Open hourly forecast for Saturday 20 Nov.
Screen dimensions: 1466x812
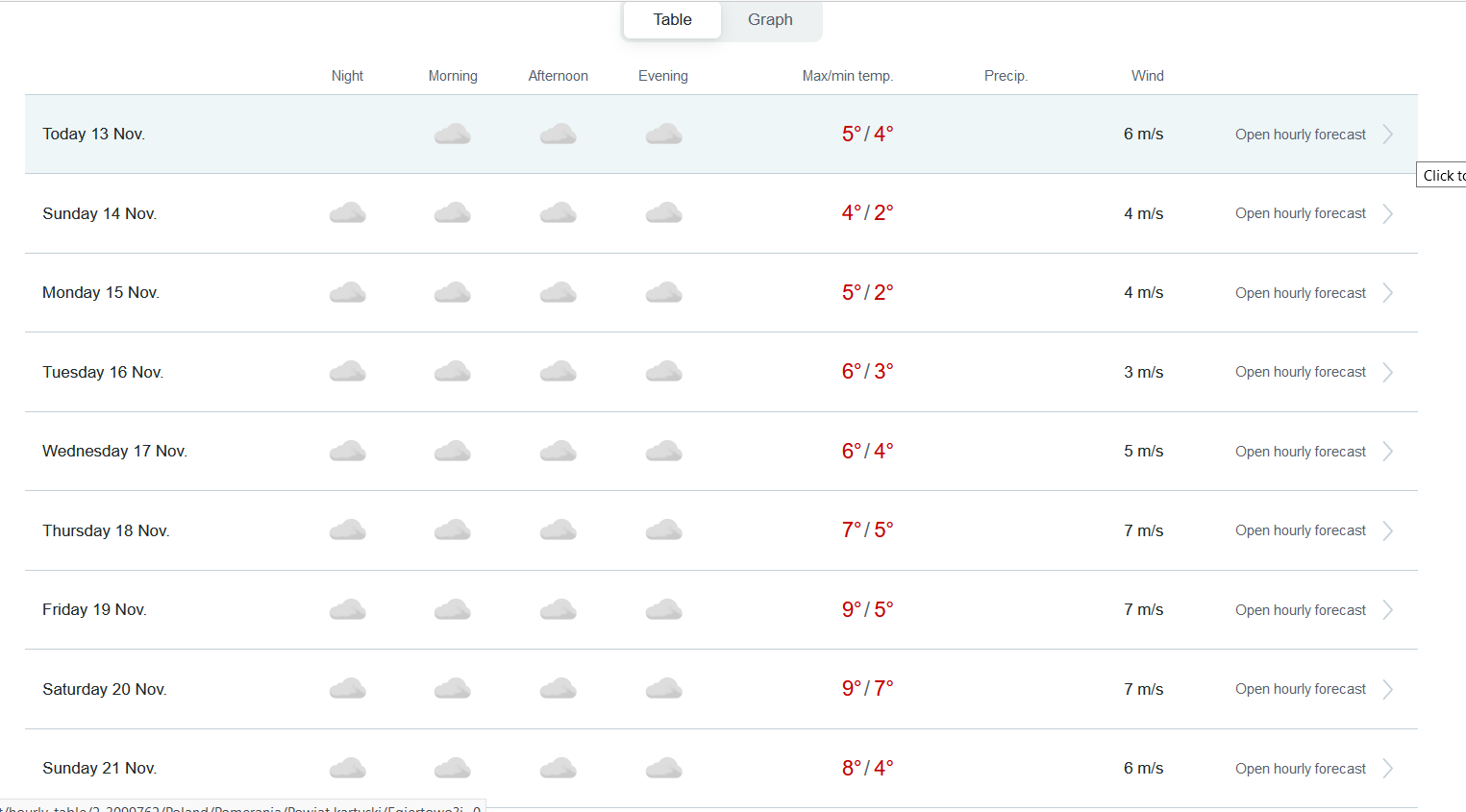[x=1300, y=689]
